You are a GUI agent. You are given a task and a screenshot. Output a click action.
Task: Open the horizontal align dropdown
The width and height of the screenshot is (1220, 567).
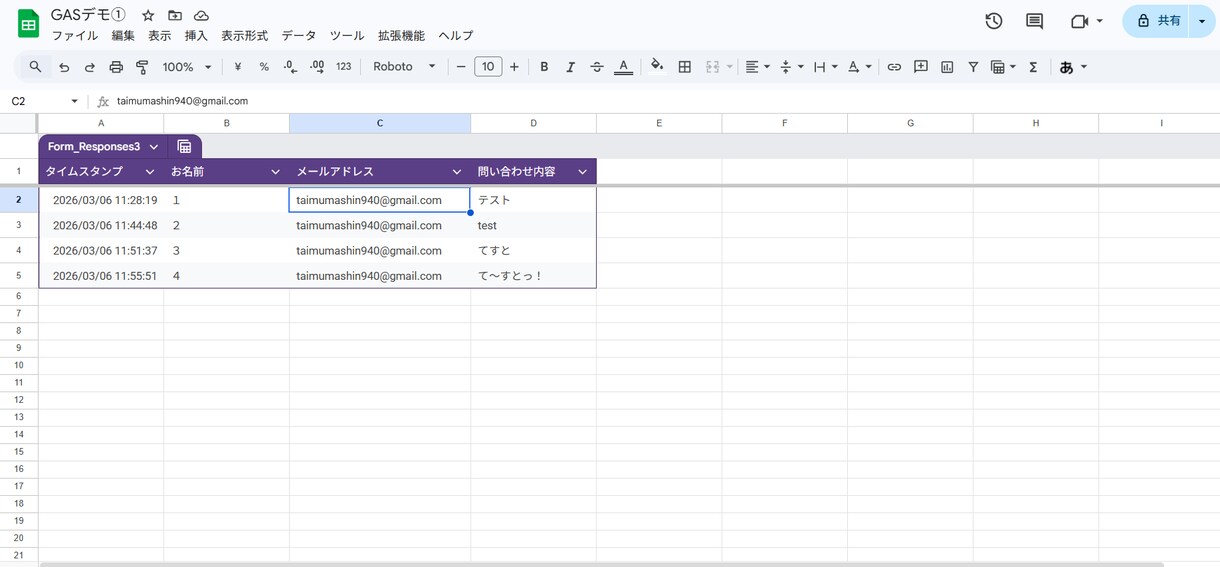(x=757, y=67)
